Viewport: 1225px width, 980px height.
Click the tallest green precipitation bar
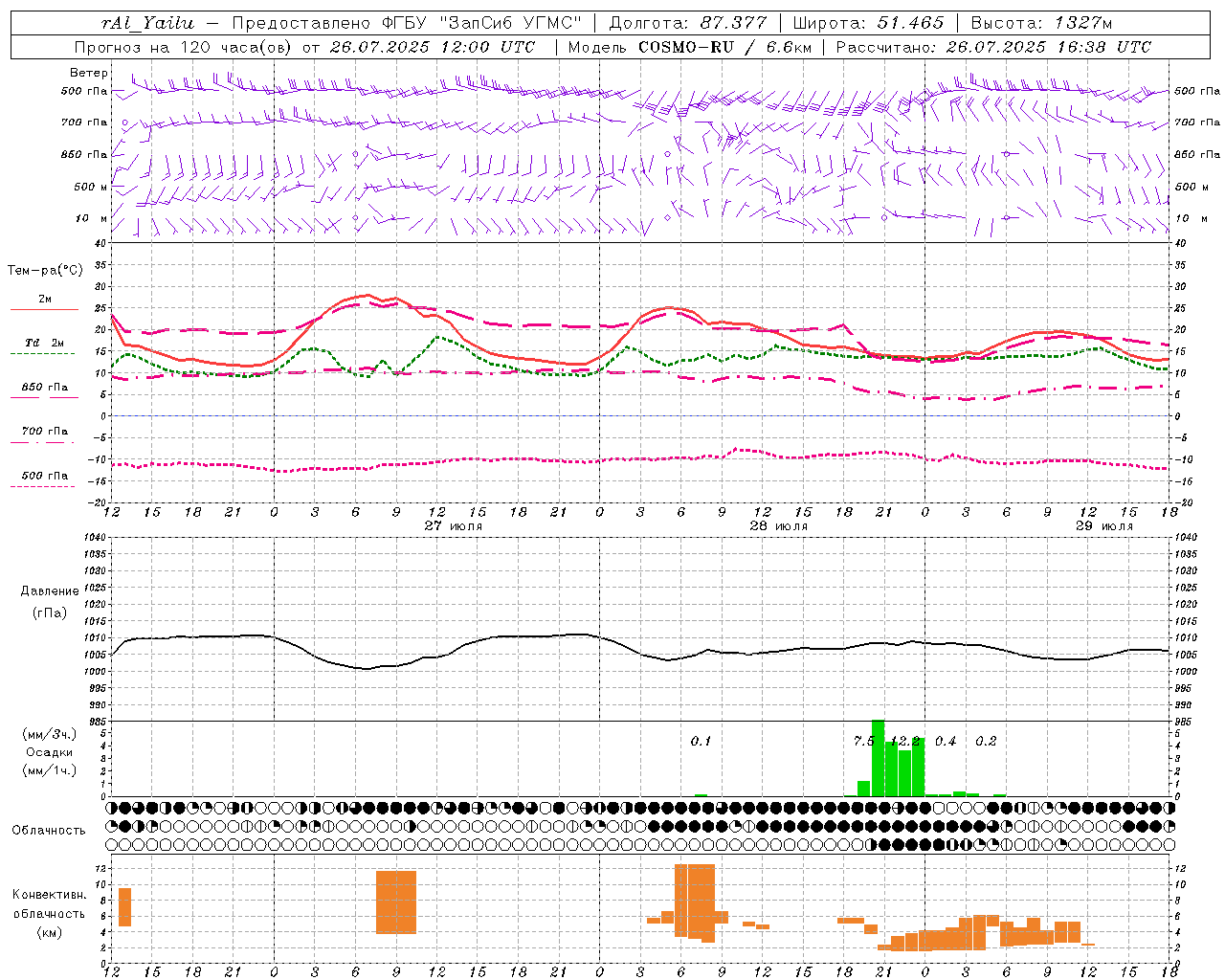878,758
